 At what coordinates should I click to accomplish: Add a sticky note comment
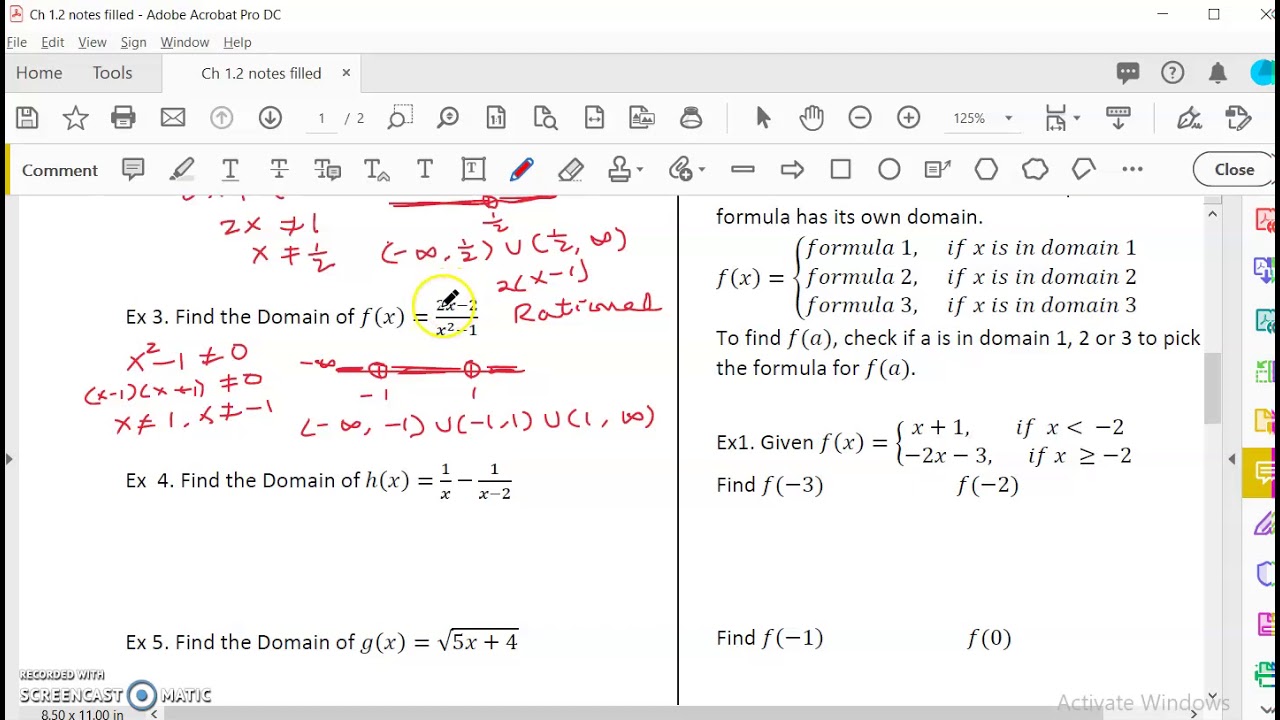pos(133,169)
